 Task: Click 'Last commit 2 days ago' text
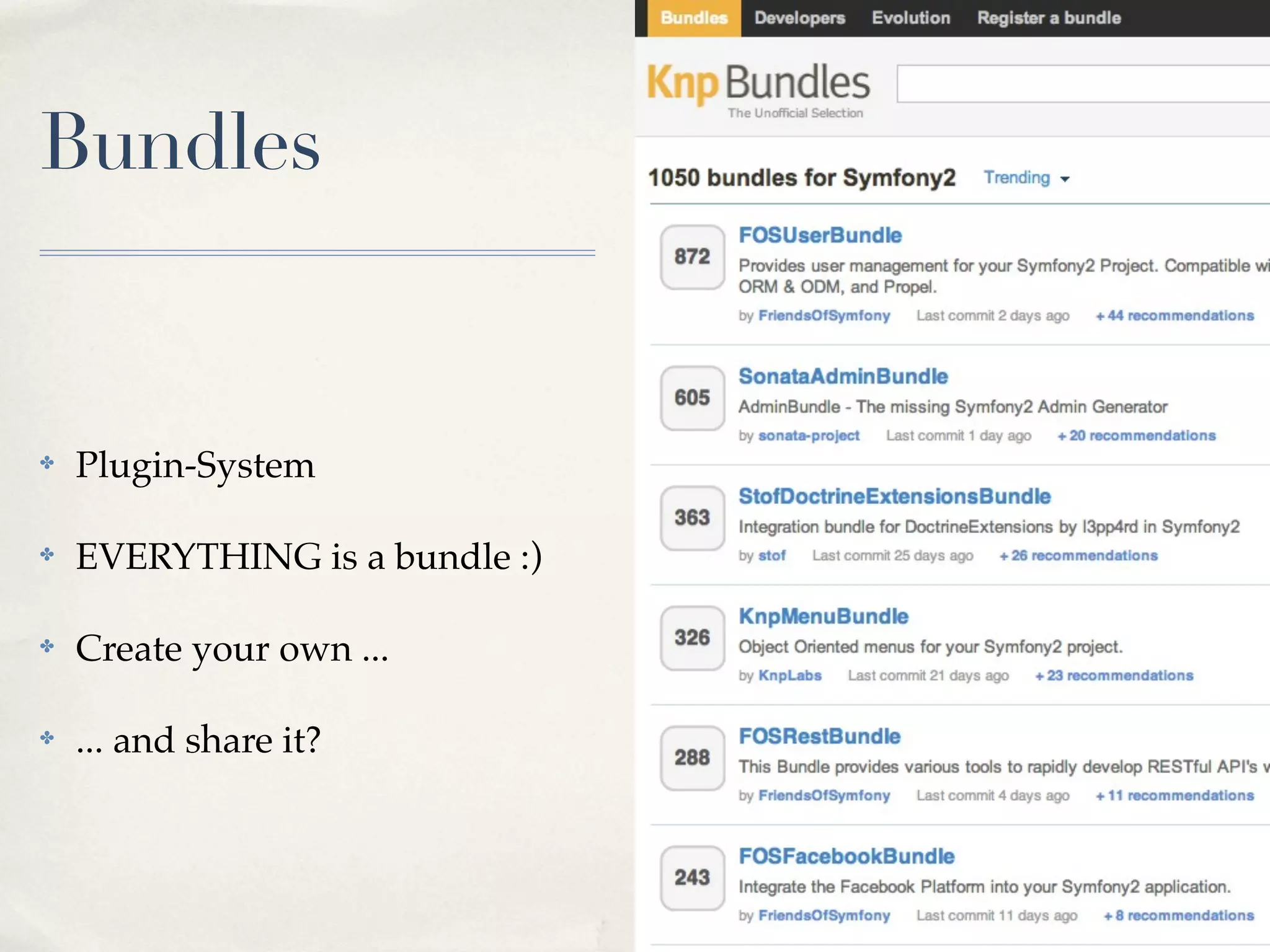993,315
